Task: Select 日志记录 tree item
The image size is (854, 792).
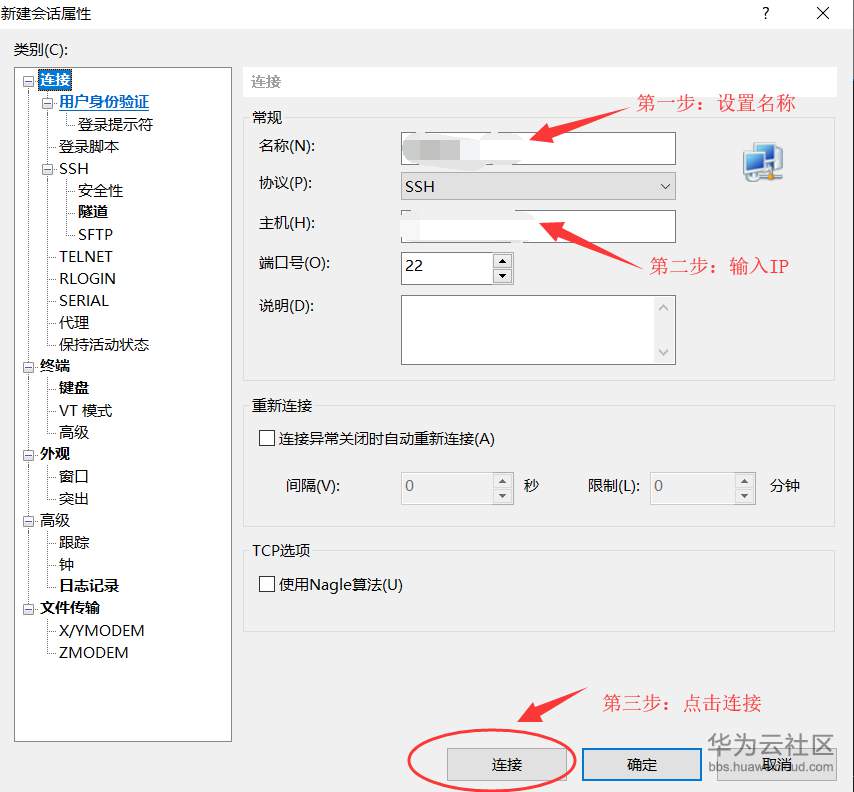Action: point(89,586)
